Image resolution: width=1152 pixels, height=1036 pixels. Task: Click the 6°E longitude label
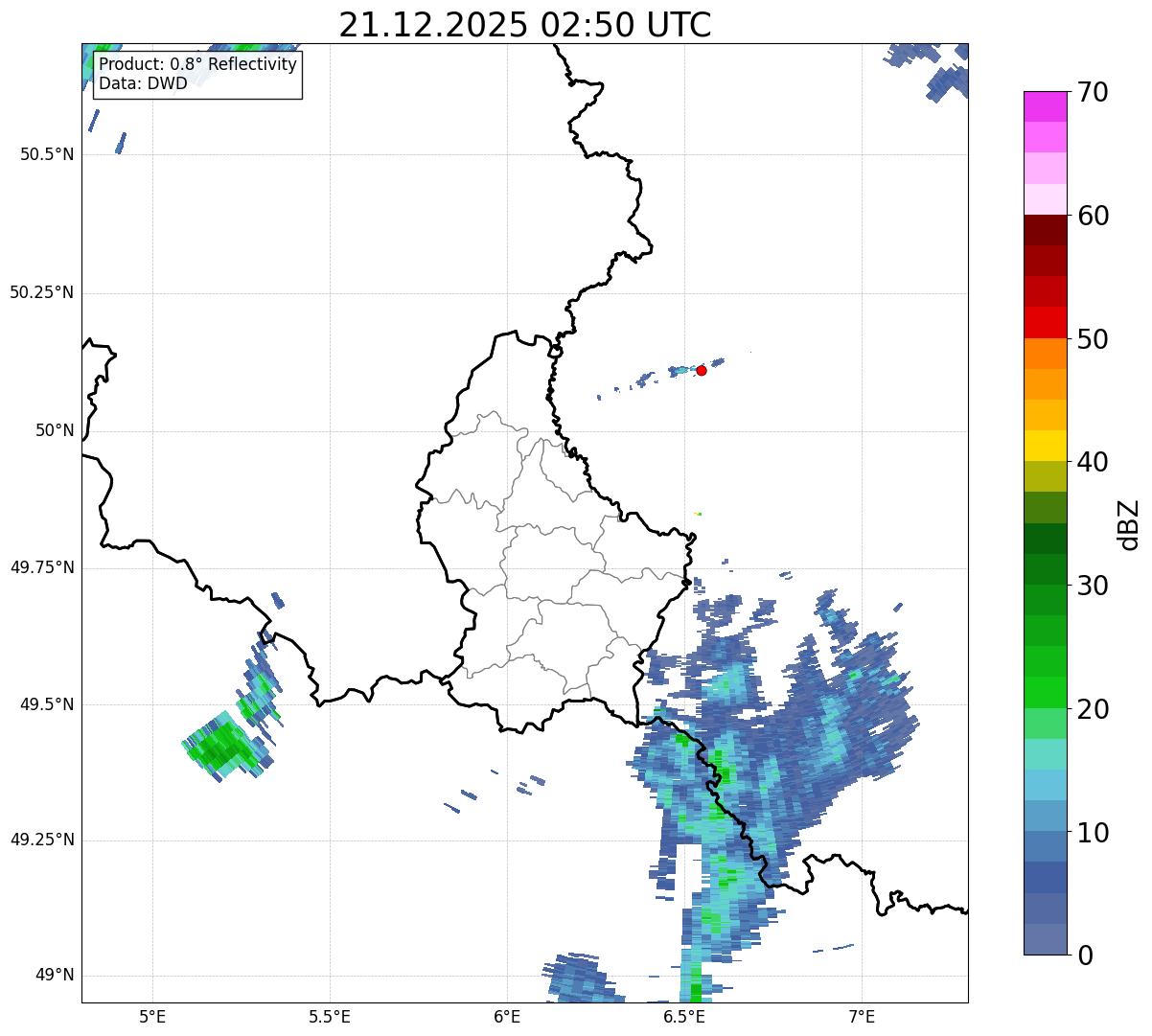[507, 1017]
